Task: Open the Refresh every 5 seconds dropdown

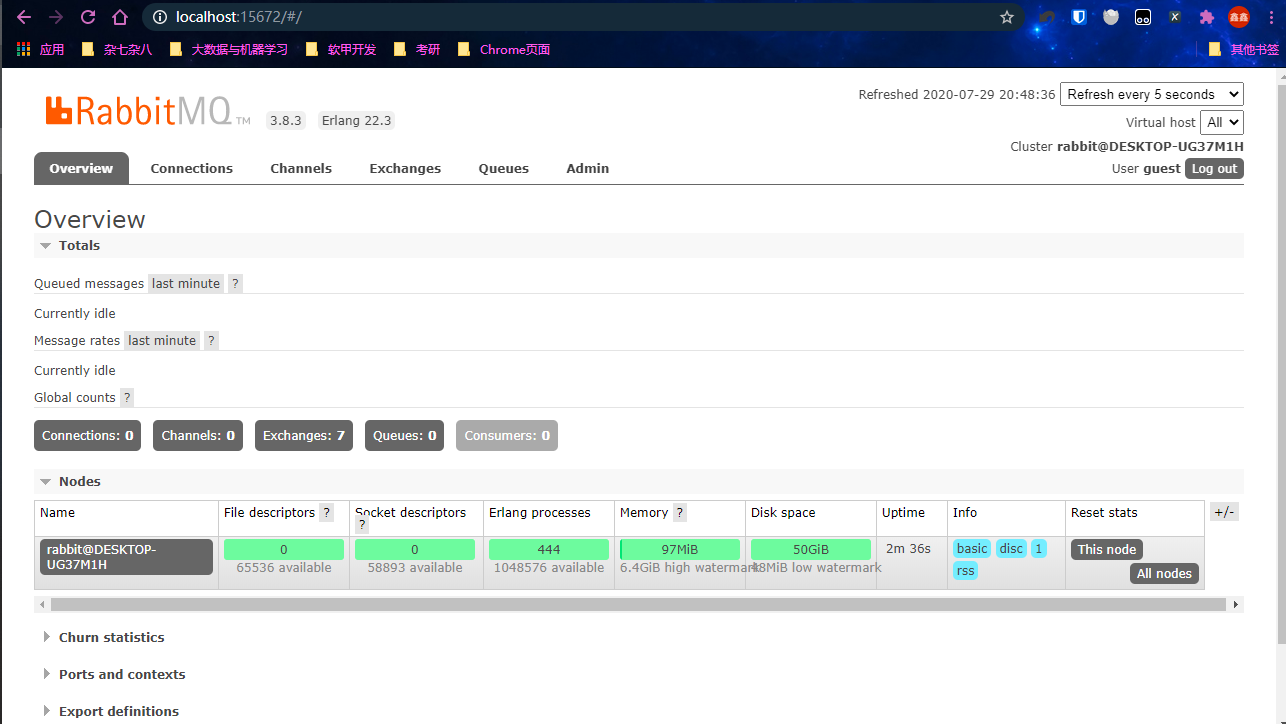Action: point(1151,94)
